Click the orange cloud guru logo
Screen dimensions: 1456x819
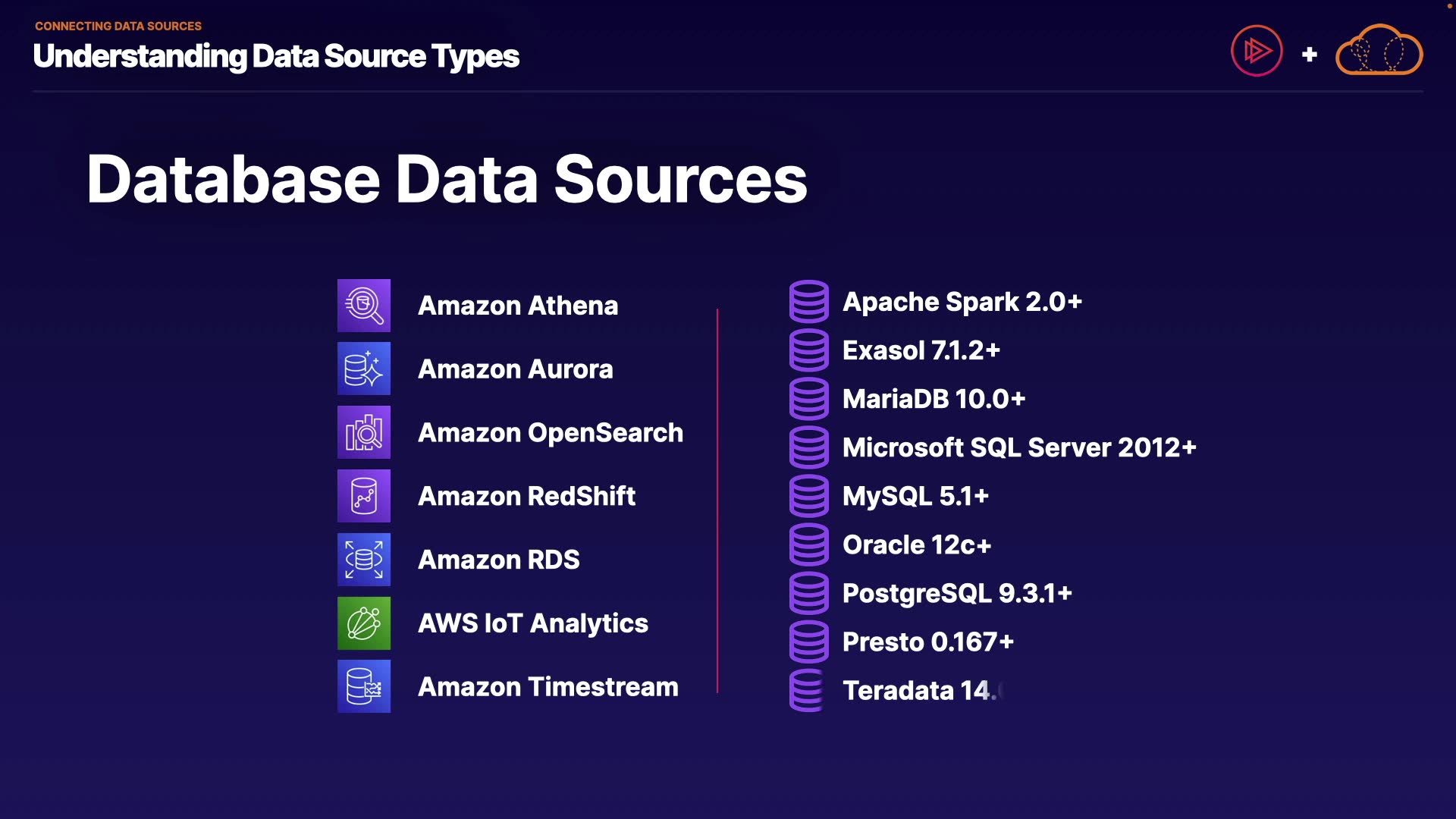1379,51
